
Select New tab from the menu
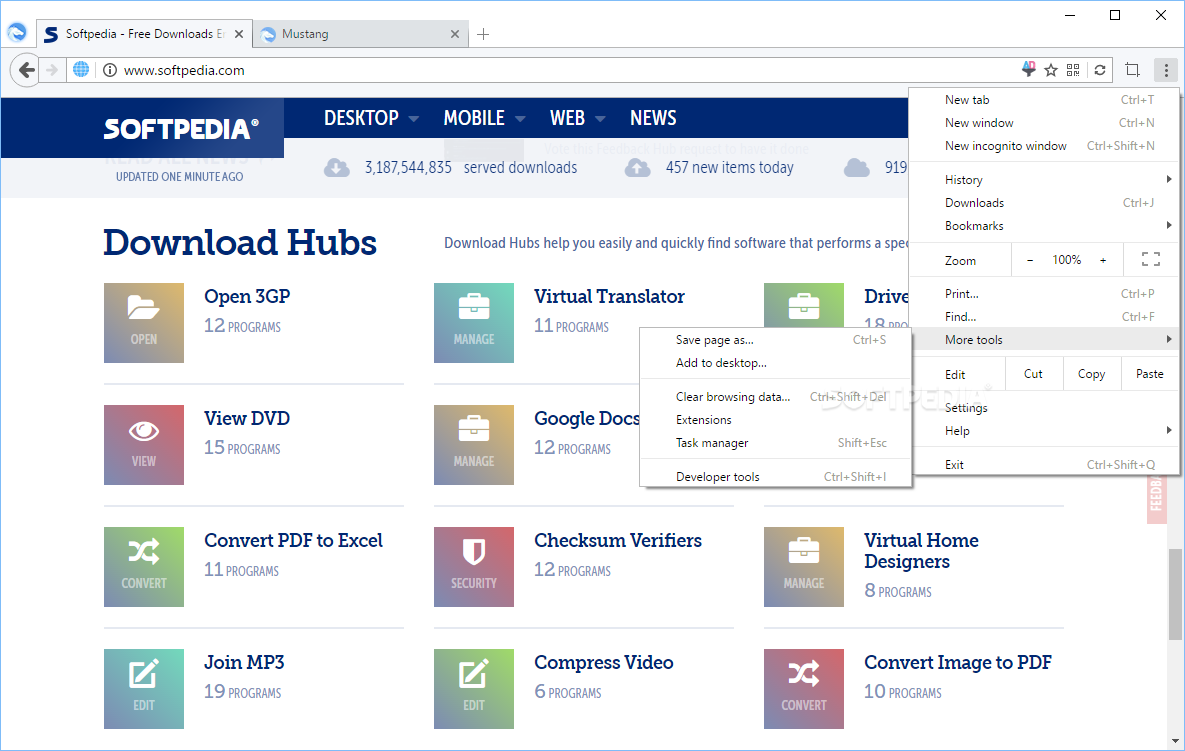(1044, 100)
